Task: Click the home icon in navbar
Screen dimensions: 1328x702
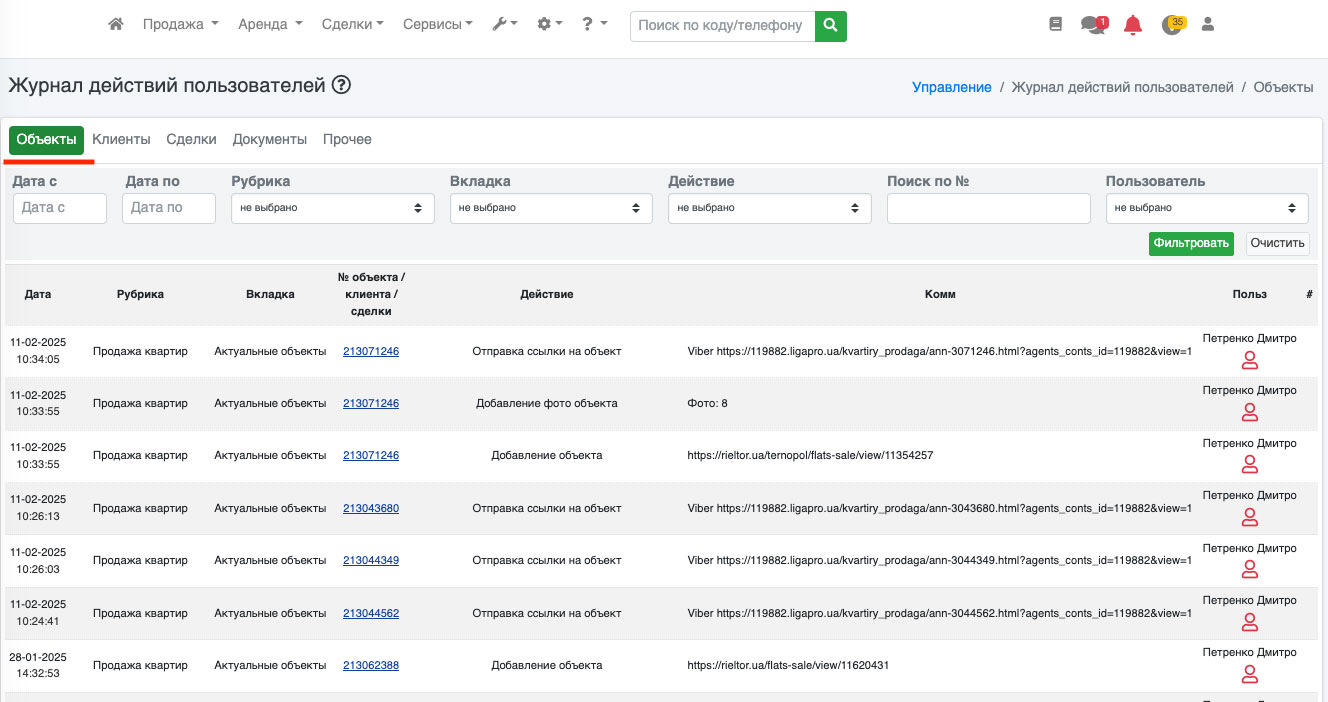Action: tap(116, 25)
